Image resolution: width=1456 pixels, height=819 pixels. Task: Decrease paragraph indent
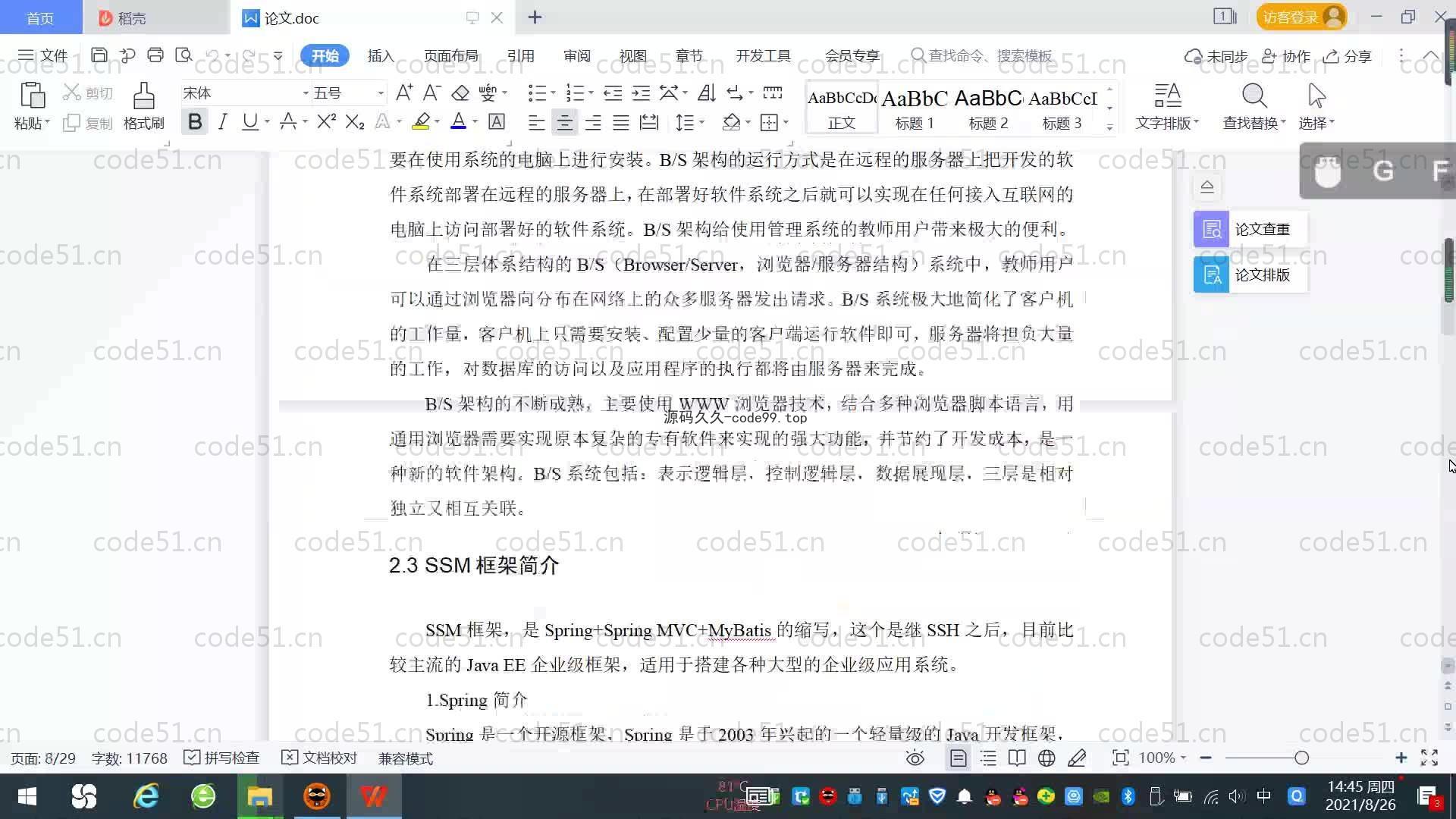click(613, 93)
